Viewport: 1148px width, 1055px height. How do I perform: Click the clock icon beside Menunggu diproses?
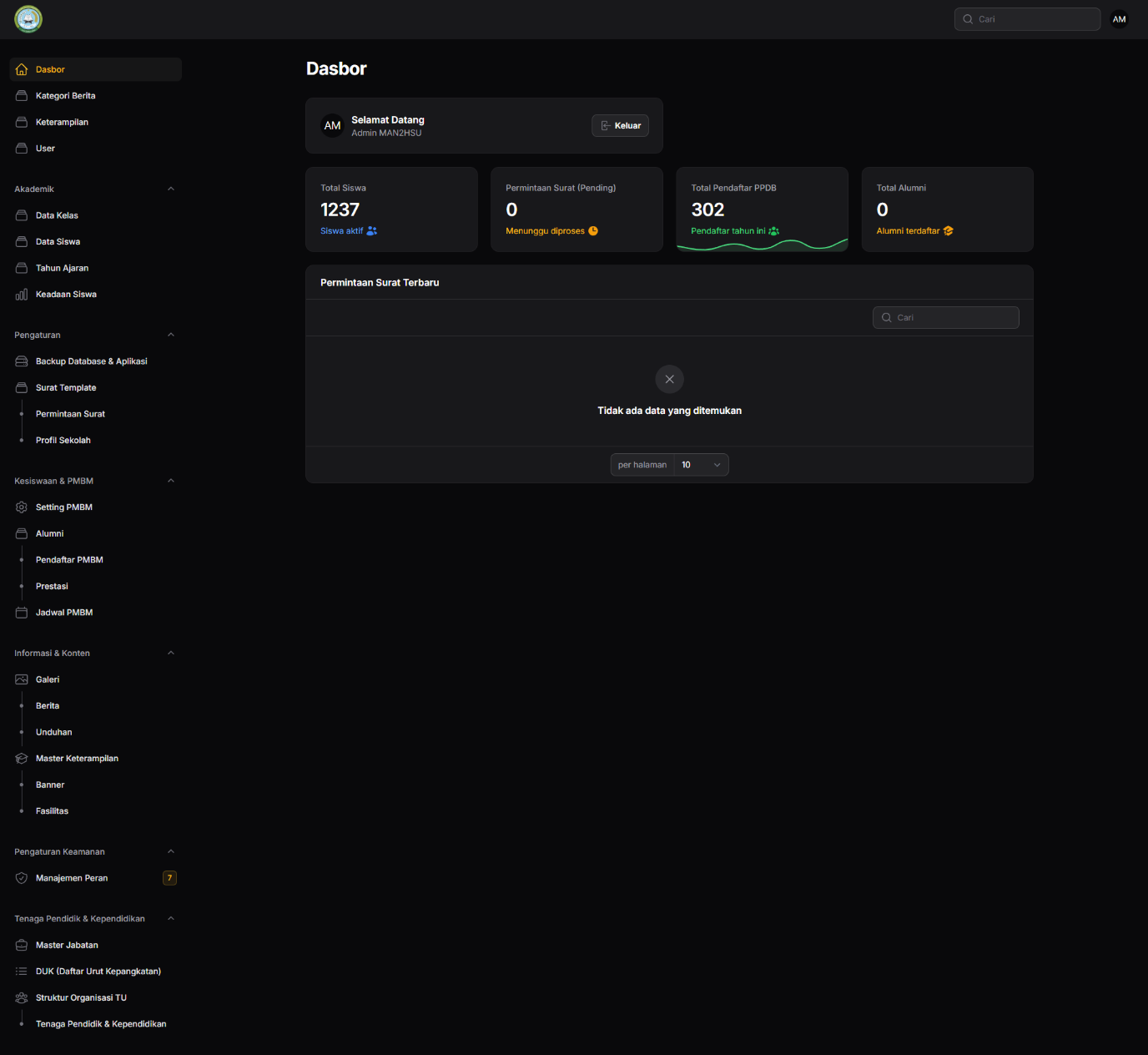tap(593, 231)
